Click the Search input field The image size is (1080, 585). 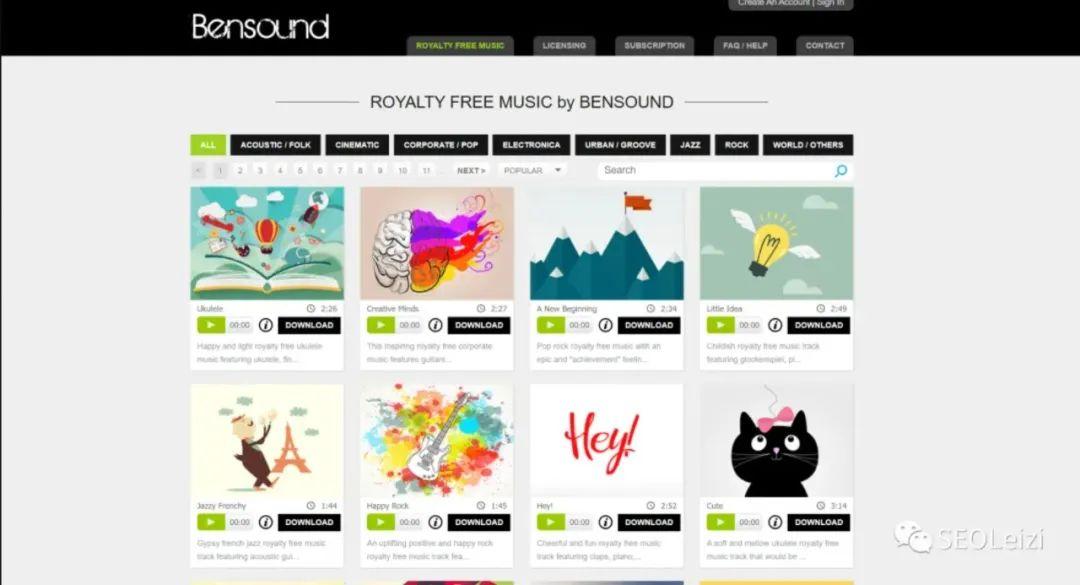[x=714, y=170]
